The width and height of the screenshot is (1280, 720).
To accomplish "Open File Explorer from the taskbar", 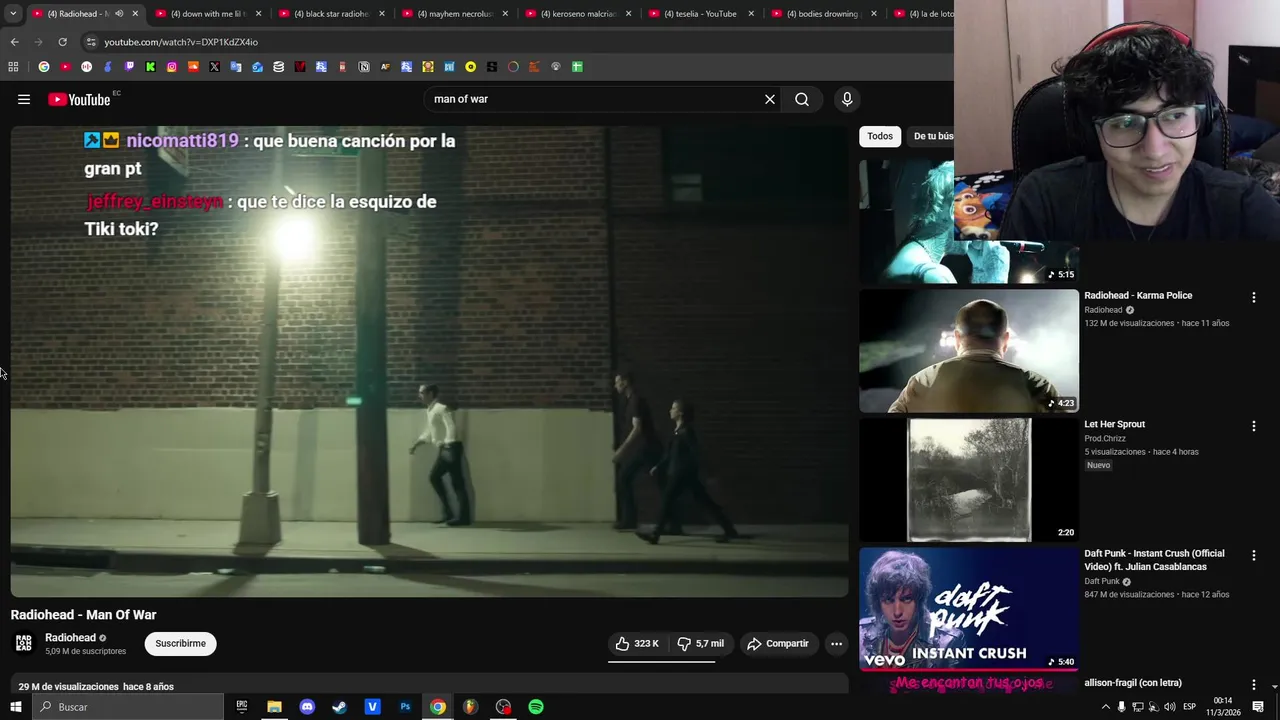I will pos(274,707).
